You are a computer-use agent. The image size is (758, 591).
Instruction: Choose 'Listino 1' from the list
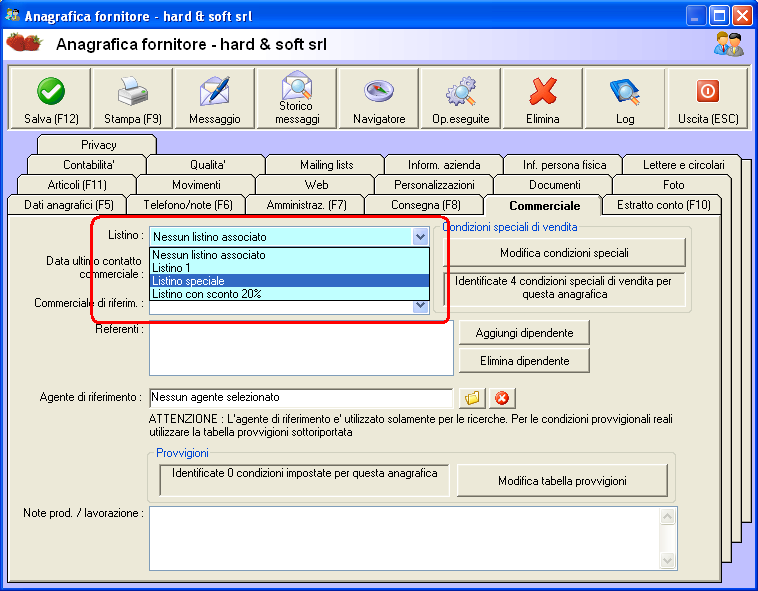point(289,268)
